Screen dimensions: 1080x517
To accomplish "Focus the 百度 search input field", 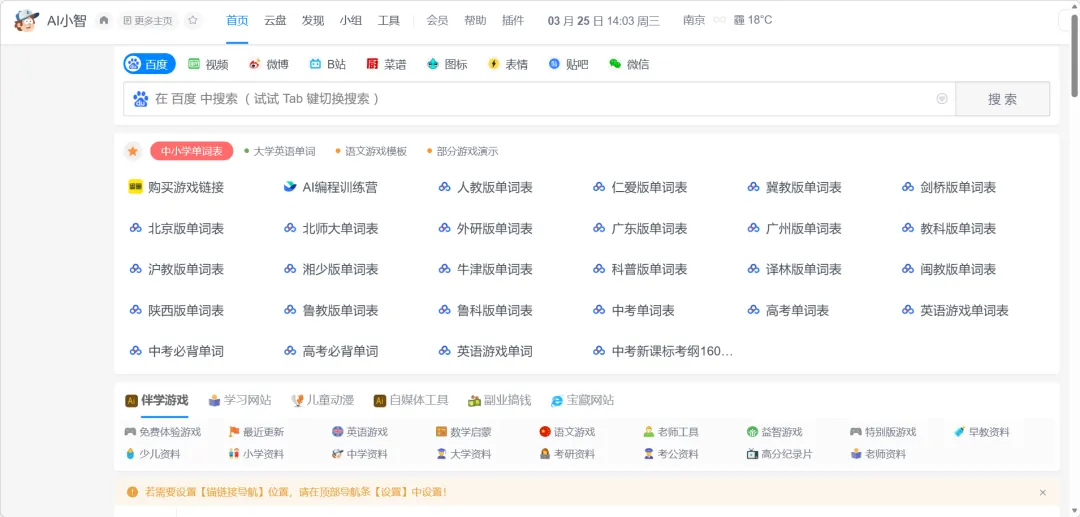I will 539,99.
